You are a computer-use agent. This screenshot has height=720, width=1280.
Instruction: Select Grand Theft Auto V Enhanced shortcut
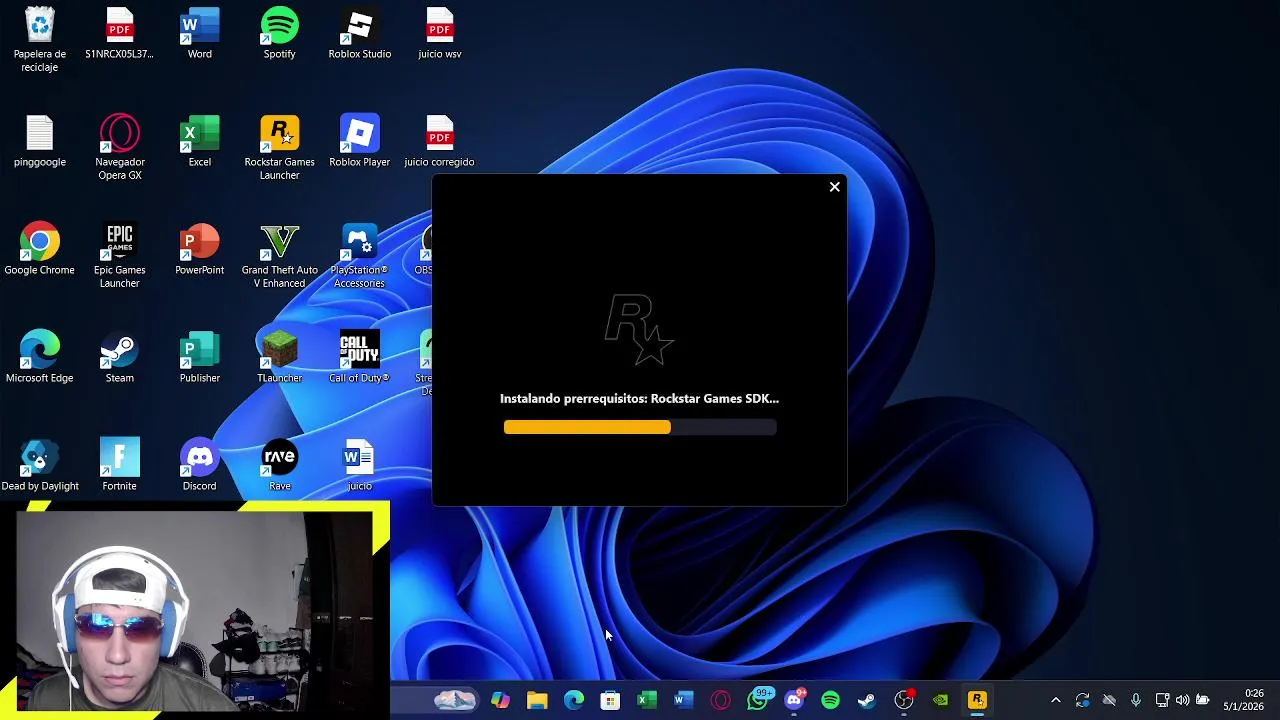[x=279, y=255]
